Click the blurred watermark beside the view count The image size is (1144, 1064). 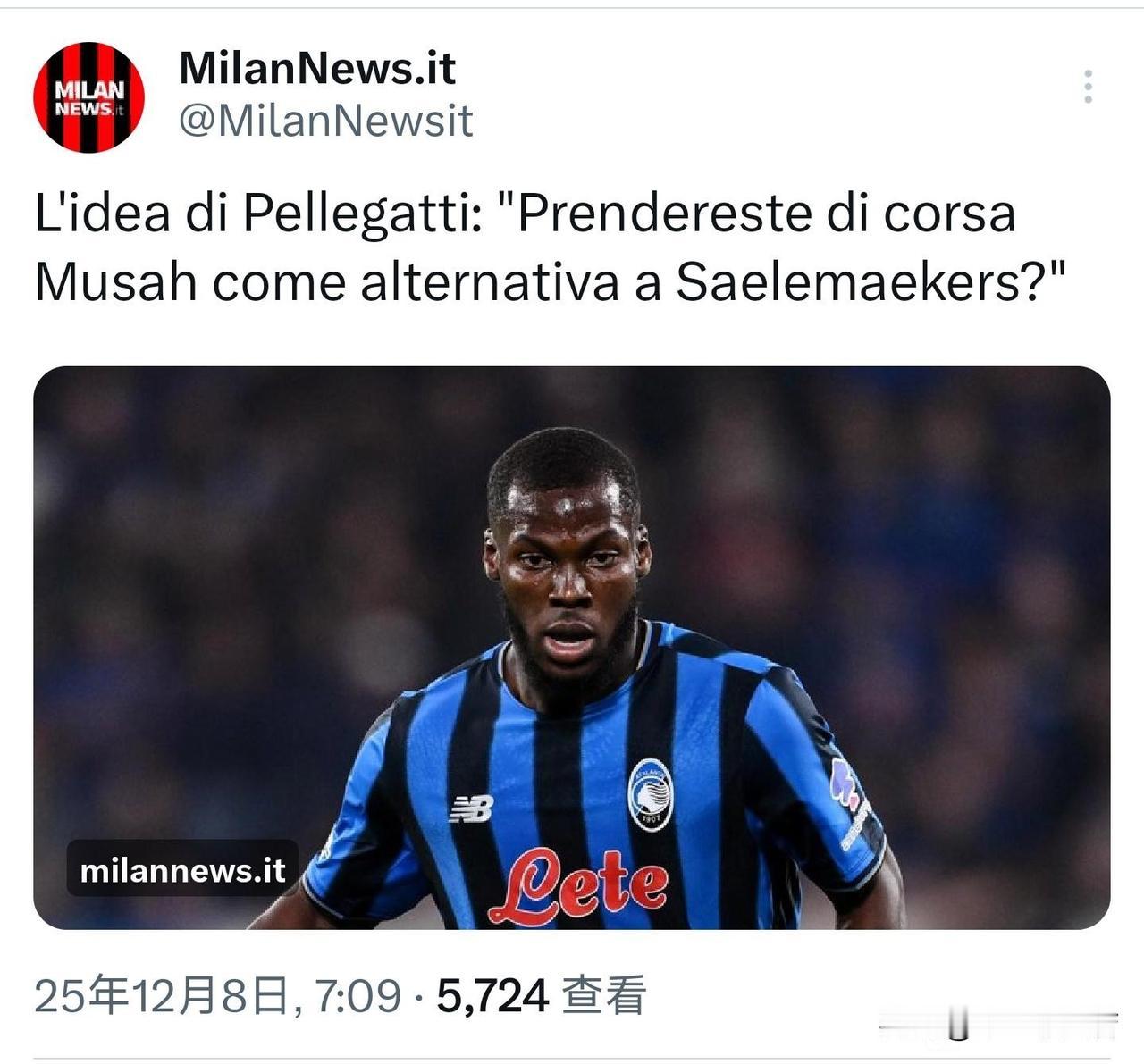[x=998, y=1025]
